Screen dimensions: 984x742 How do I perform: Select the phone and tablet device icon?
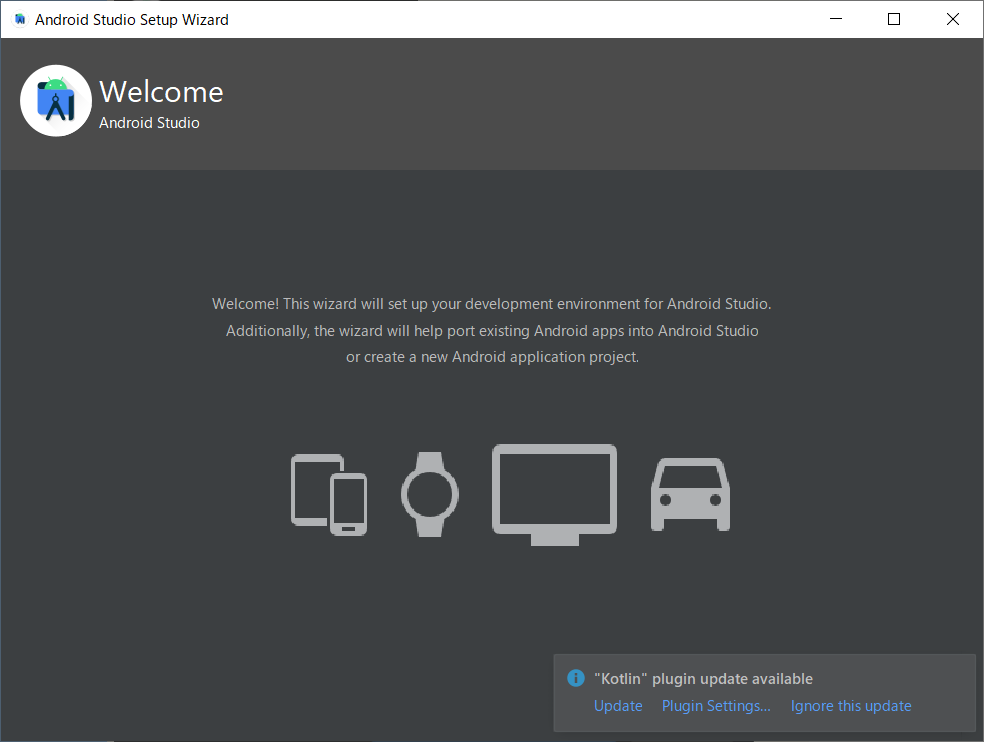click(x=328, y=494)
